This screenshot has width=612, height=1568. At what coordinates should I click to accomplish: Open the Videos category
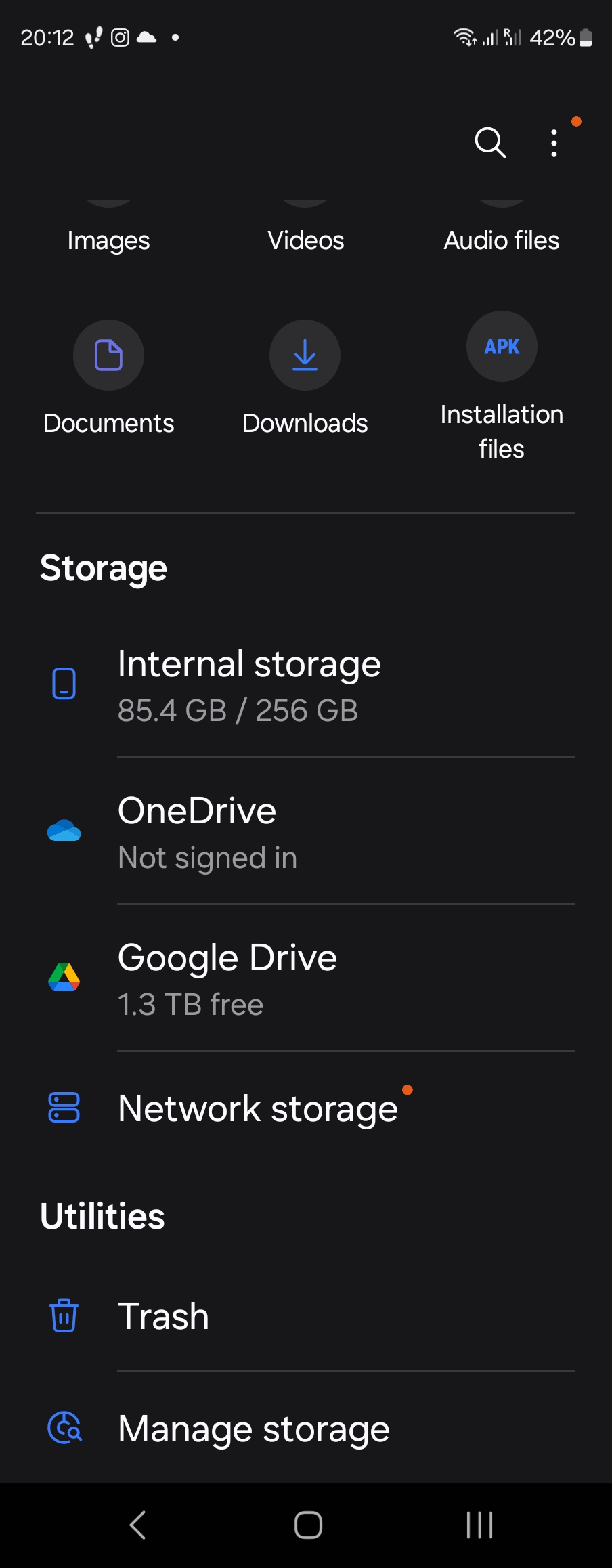click(x=305, y=240)
